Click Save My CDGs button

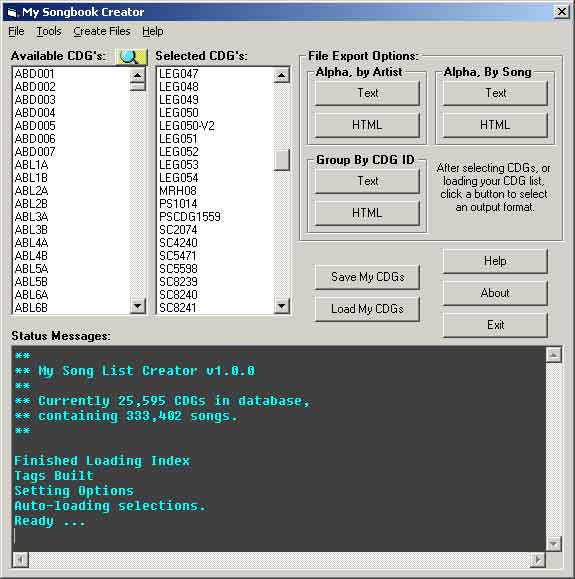[367, 277]
